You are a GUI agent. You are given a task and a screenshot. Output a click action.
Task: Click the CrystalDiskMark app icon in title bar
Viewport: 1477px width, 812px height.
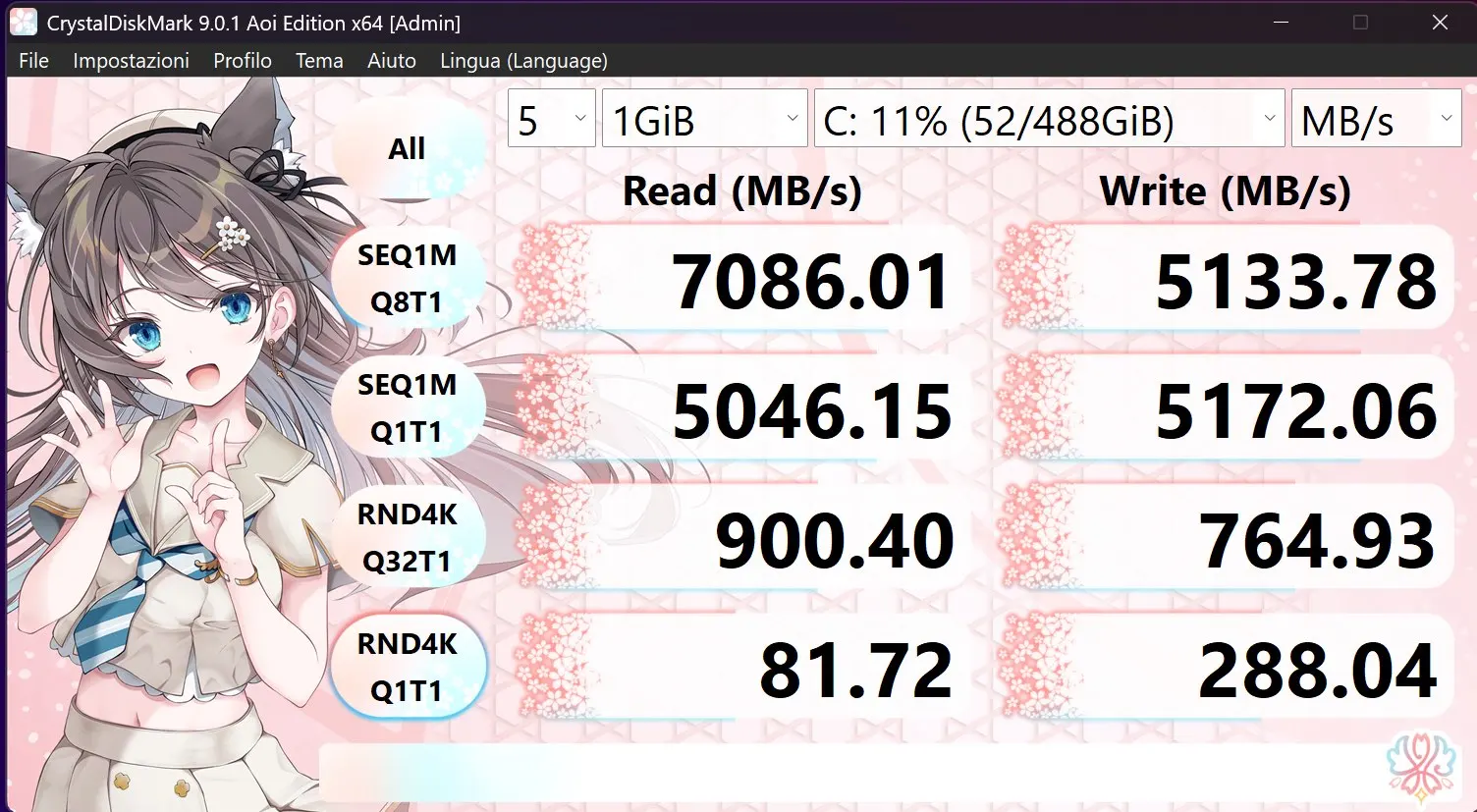tap(23, 22)
